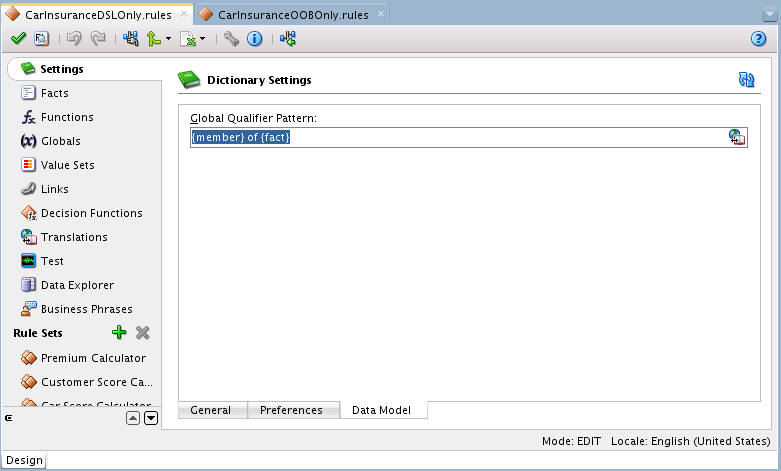Click the Global Qualifier Pattern label
The image size is (781, 471).
254,118
